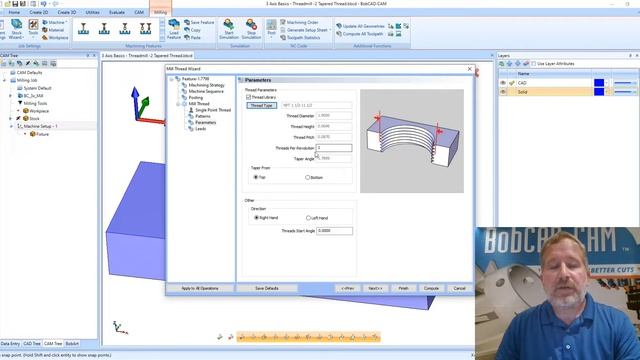Click Paste in Machining Features group
Screen dimensions: 640x360
pyautogui.click(x=192, y=37)
